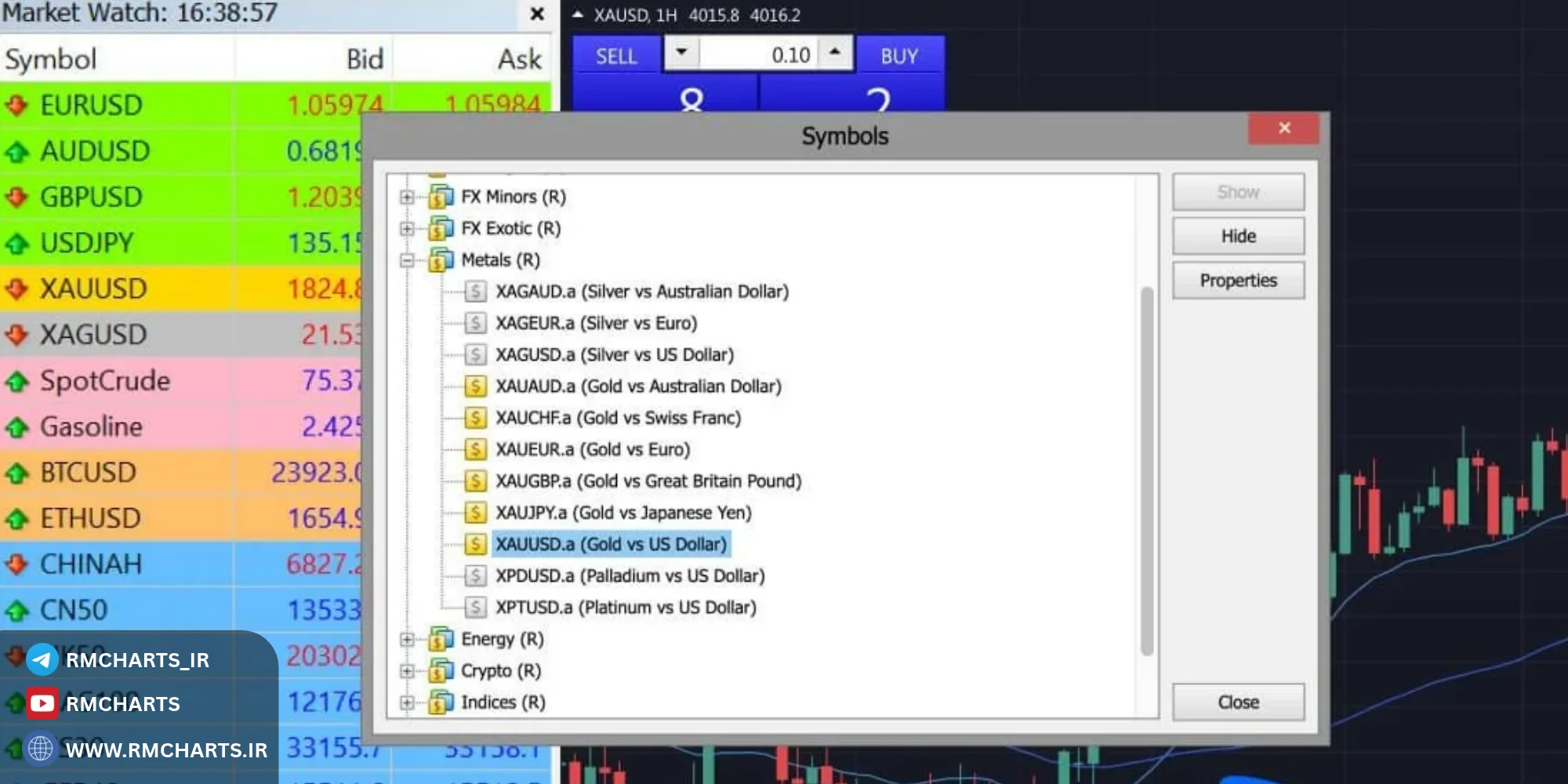Click the XAUAUD.a gold symbol icon
1568x784 pixels.
[475, 387]
